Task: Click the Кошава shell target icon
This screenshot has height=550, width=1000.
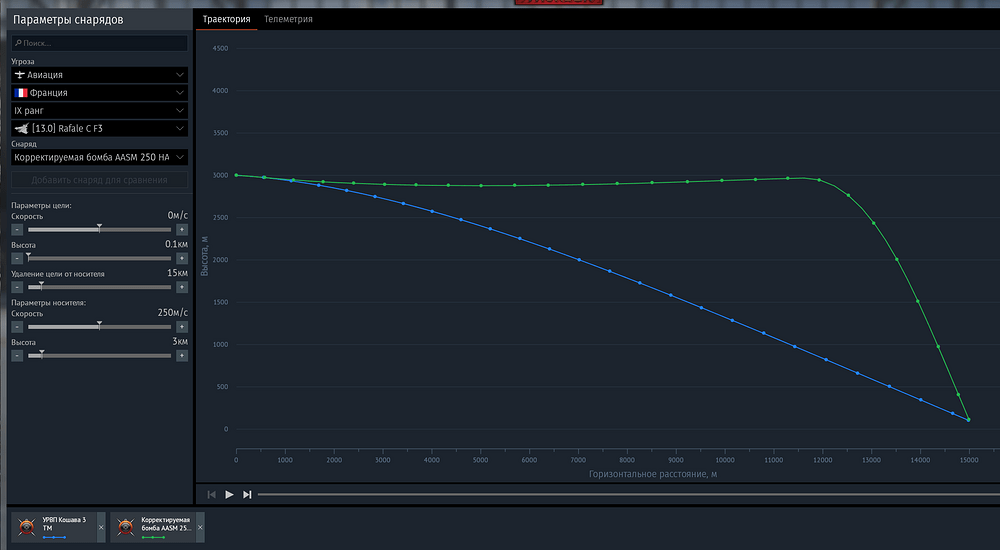Action: (x=27, y=527)
